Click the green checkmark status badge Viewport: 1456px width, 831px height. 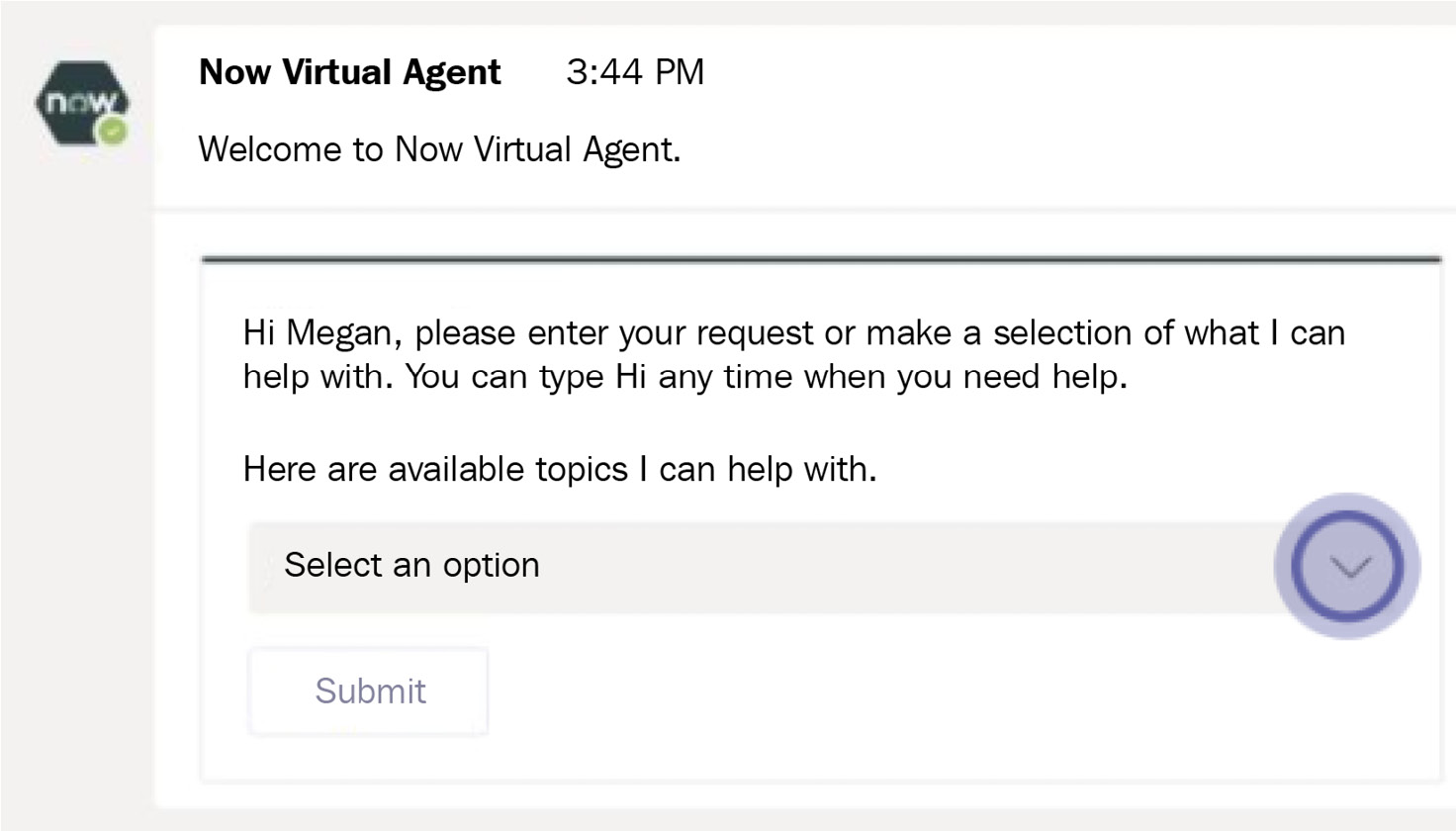(x=114, y=131)
